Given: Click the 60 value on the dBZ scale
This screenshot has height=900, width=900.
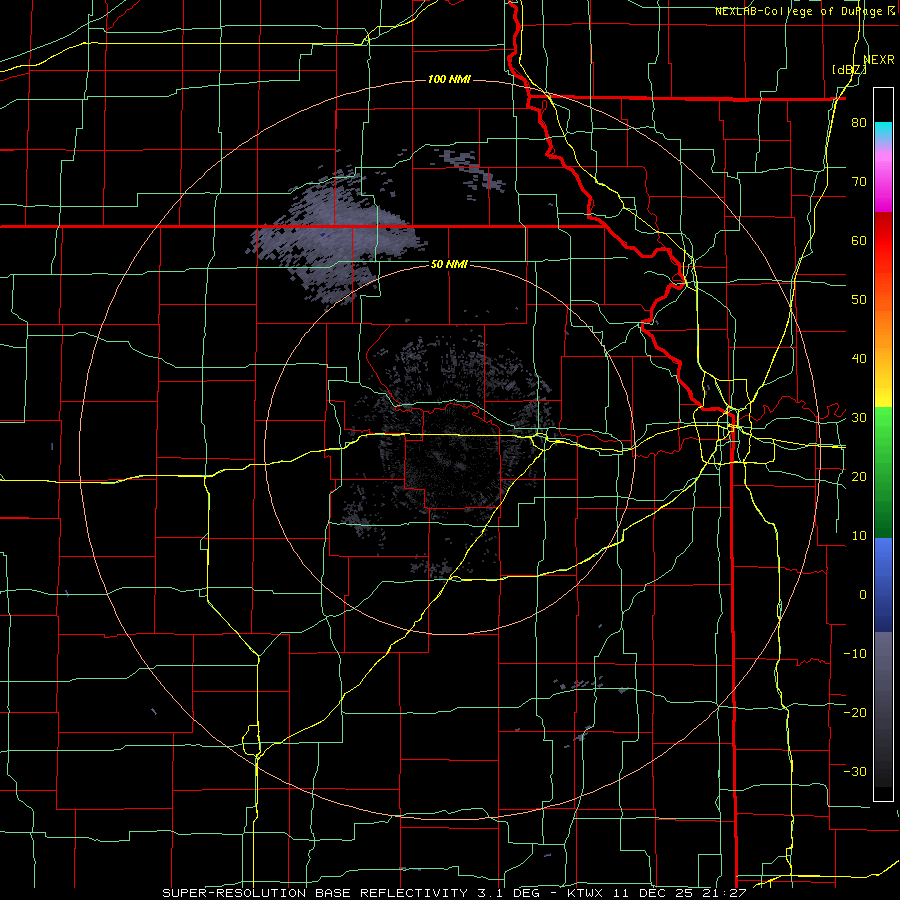Looking at the screenshot, I should (859, 240).
